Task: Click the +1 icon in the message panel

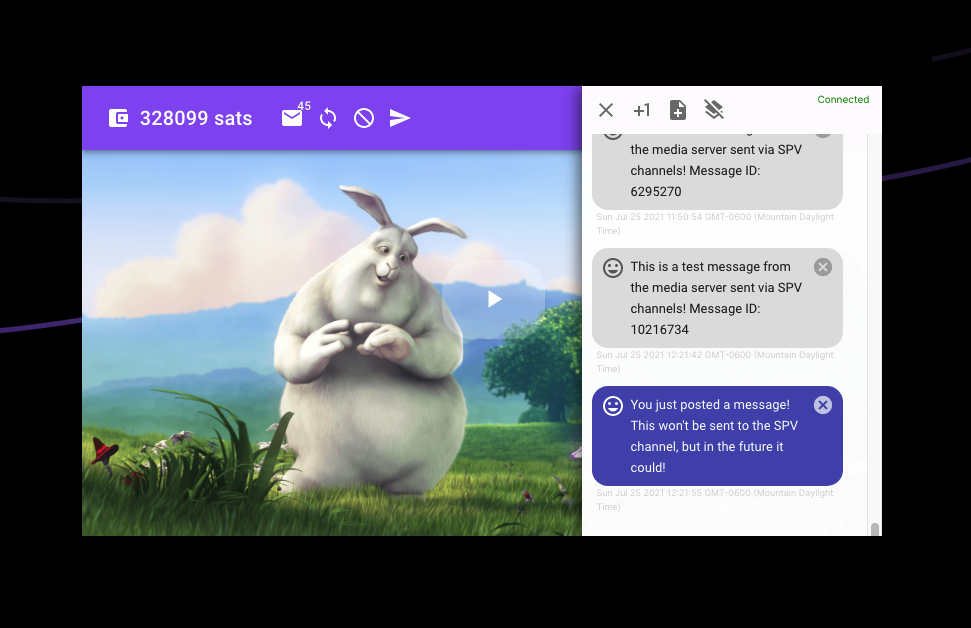Action: tap(642, 110)
